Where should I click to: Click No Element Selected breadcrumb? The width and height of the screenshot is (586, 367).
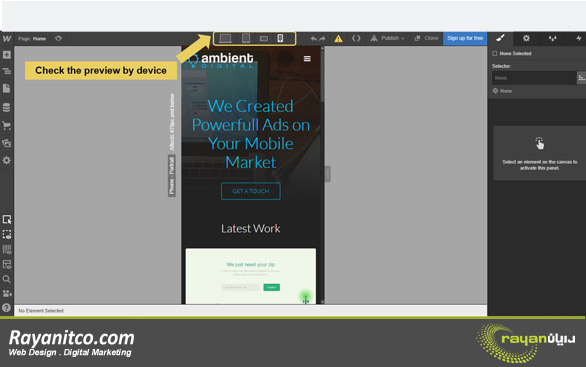[x=41, y=311]
